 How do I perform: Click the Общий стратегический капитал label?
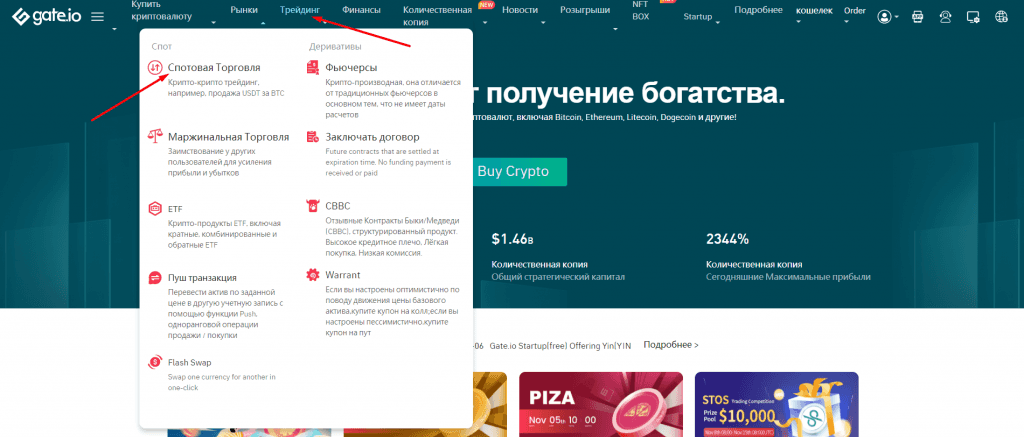(558, 277)
